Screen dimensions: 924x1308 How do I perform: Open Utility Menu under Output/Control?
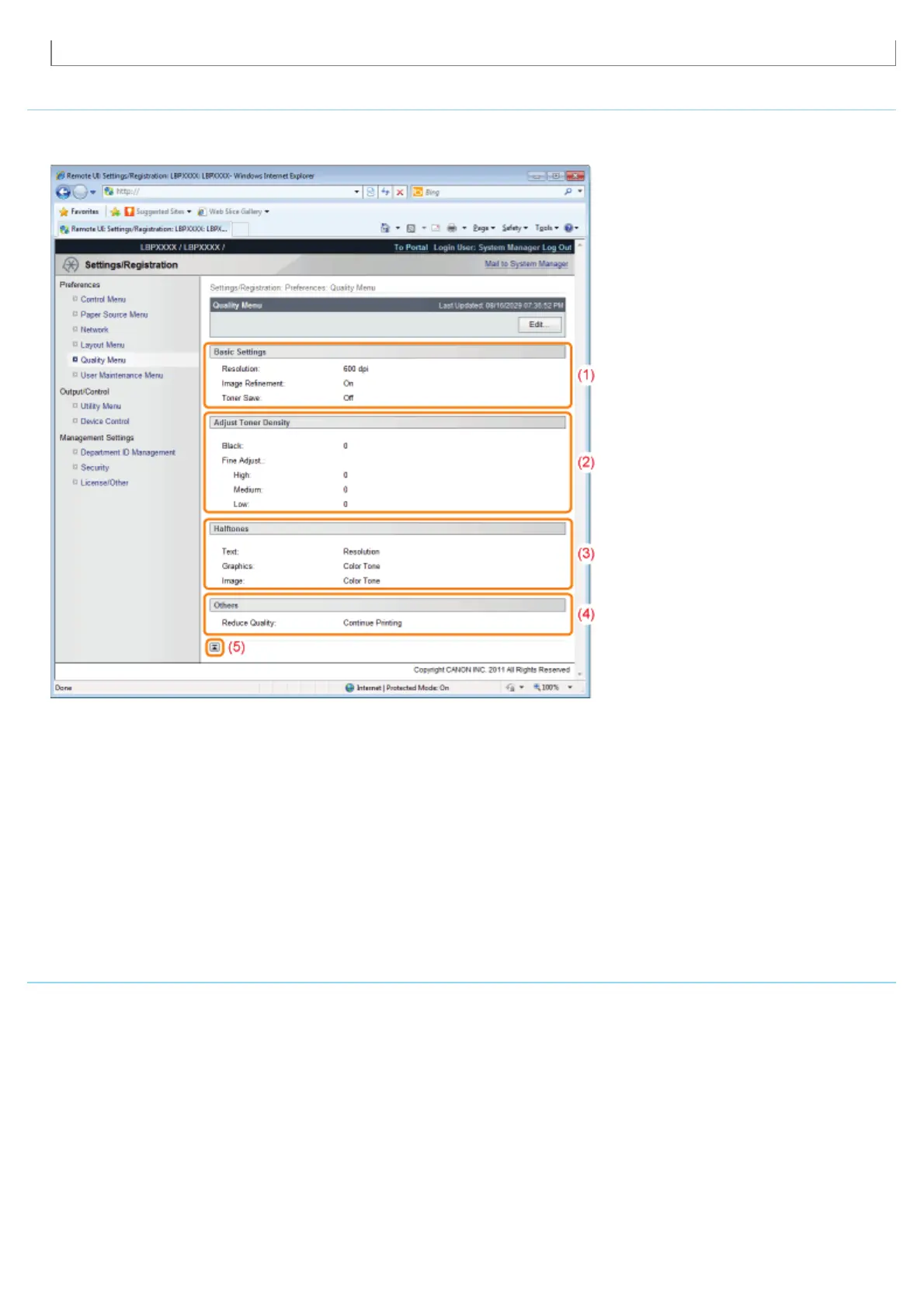click(101, 406)
